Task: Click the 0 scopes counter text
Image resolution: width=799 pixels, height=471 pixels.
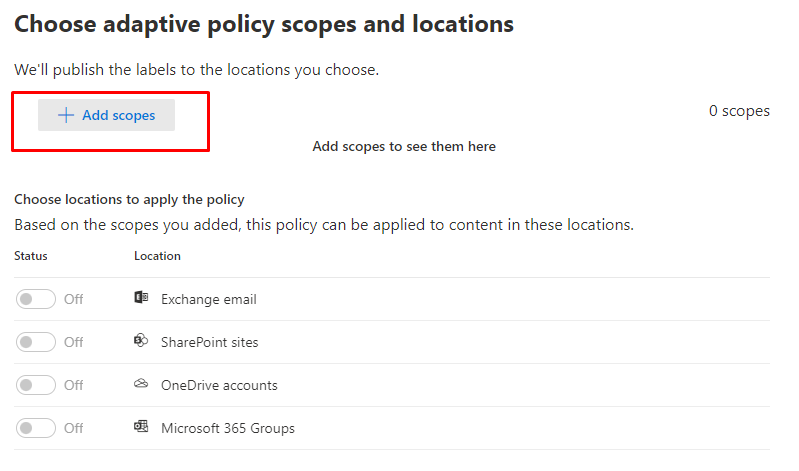Action: pos(739,111)
